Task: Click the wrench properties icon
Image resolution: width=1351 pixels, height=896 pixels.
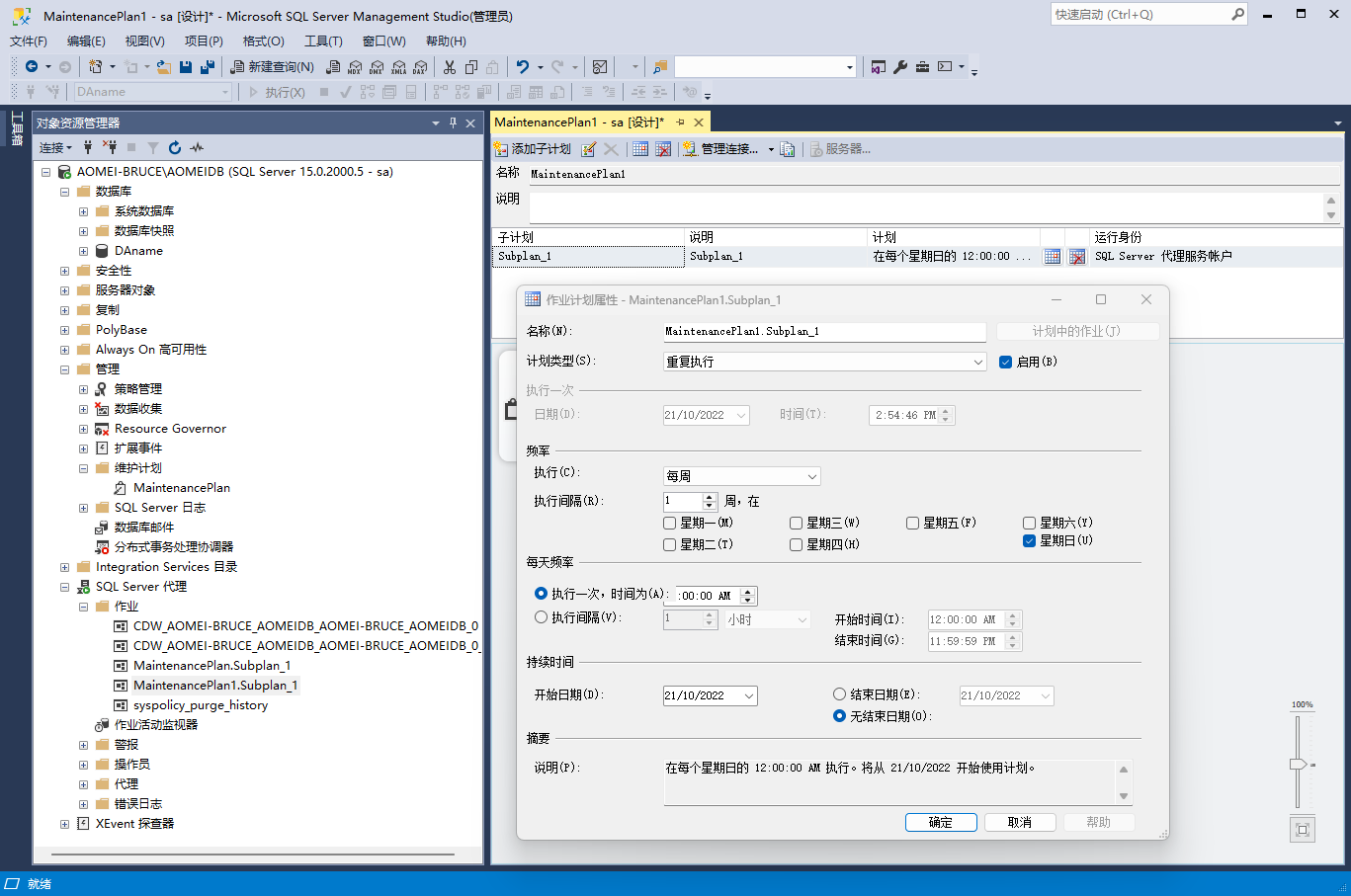Action: click(900, 66)
